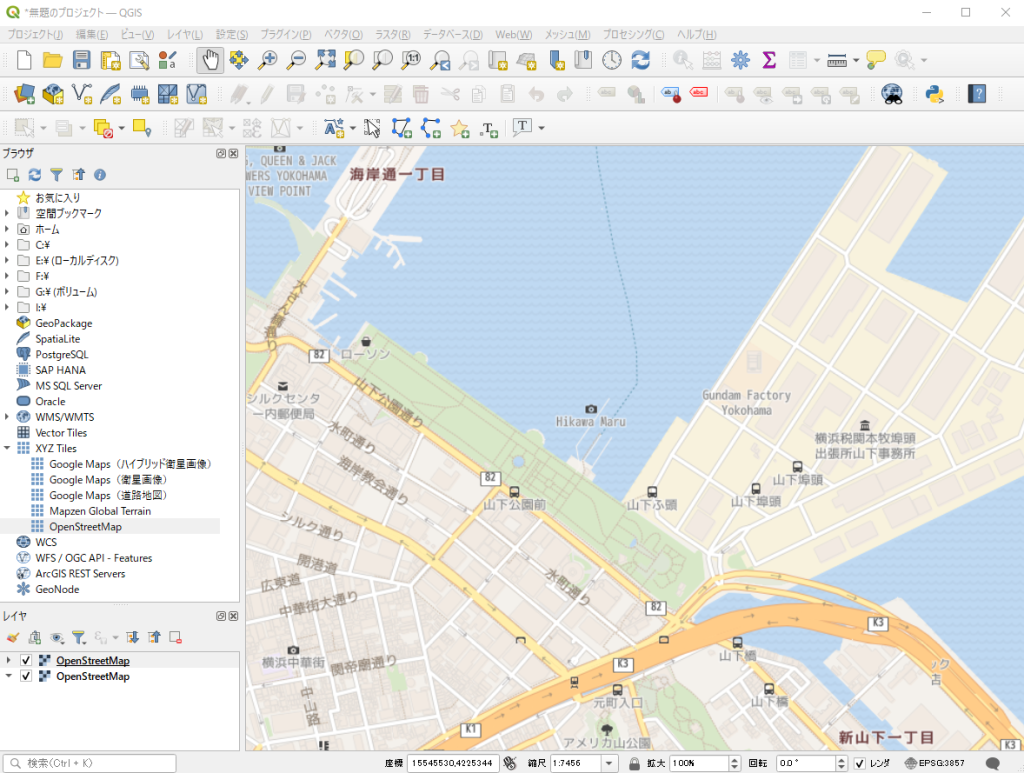Open the Layer Styling panel brush icon

click(12, 637)
